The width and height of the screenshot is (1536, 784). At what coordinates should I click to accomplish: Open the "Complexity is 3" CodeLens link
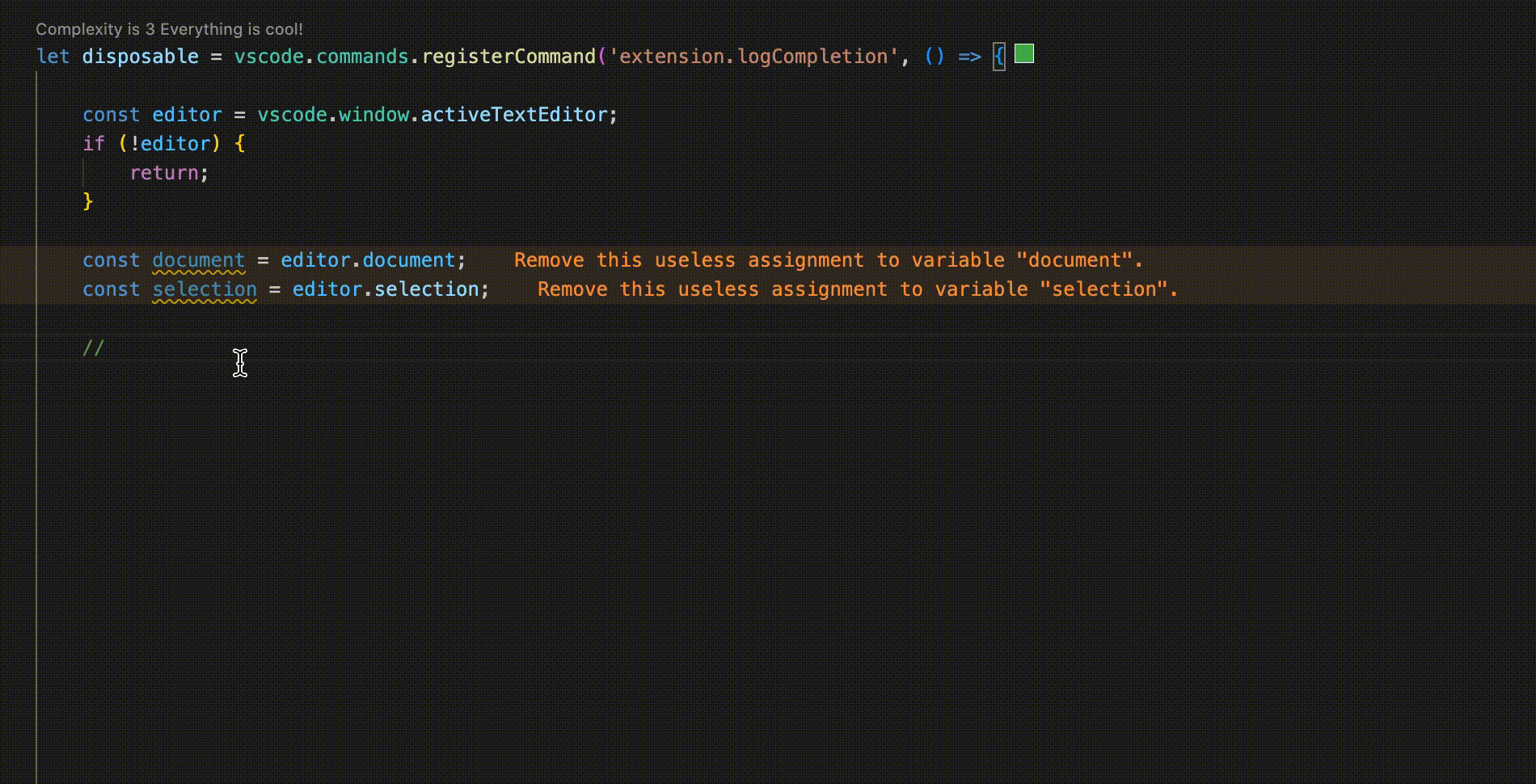(x=169, y=29)
